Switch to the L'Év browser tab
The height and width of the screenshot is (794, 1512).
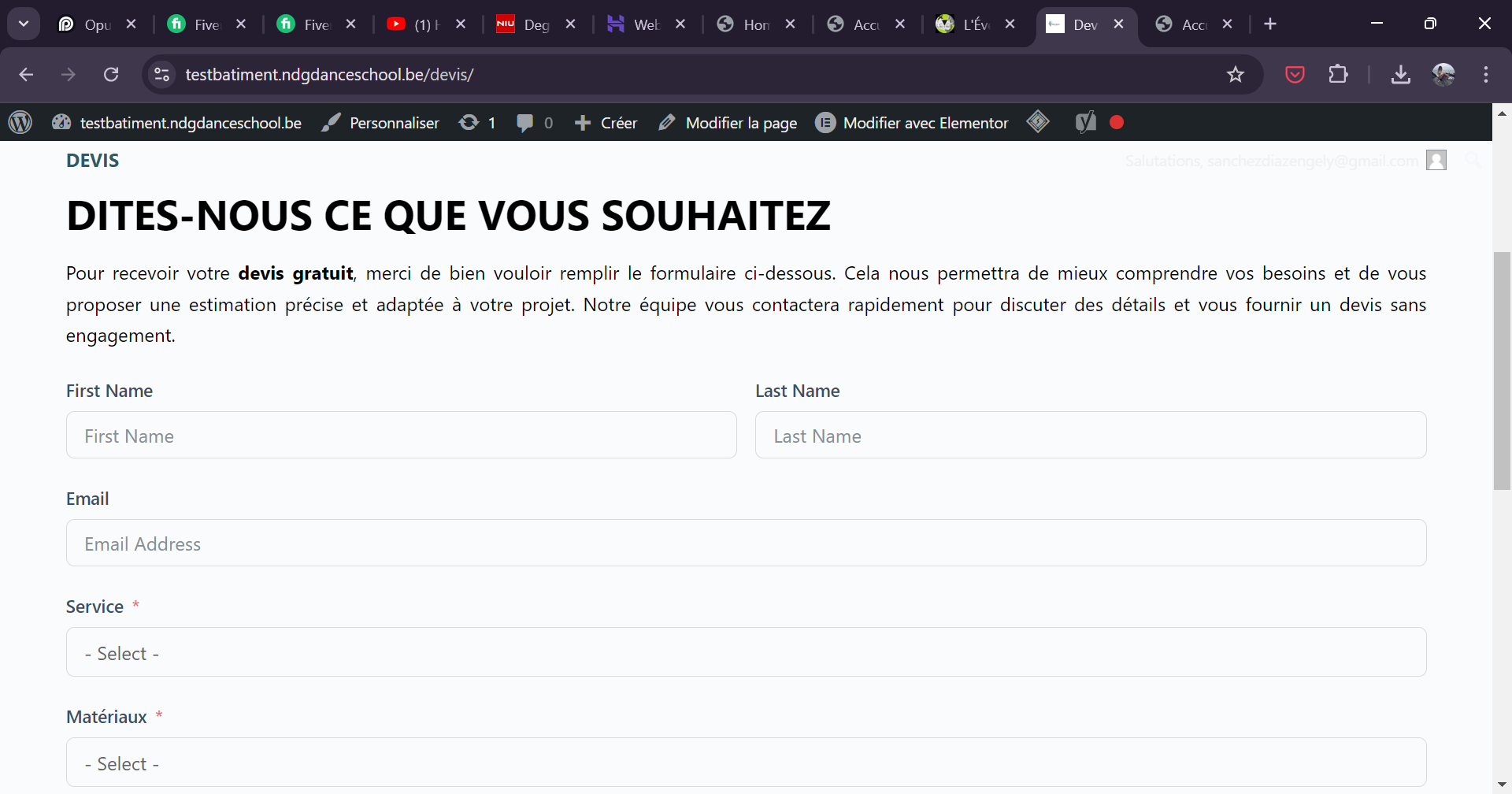point(965,24)
